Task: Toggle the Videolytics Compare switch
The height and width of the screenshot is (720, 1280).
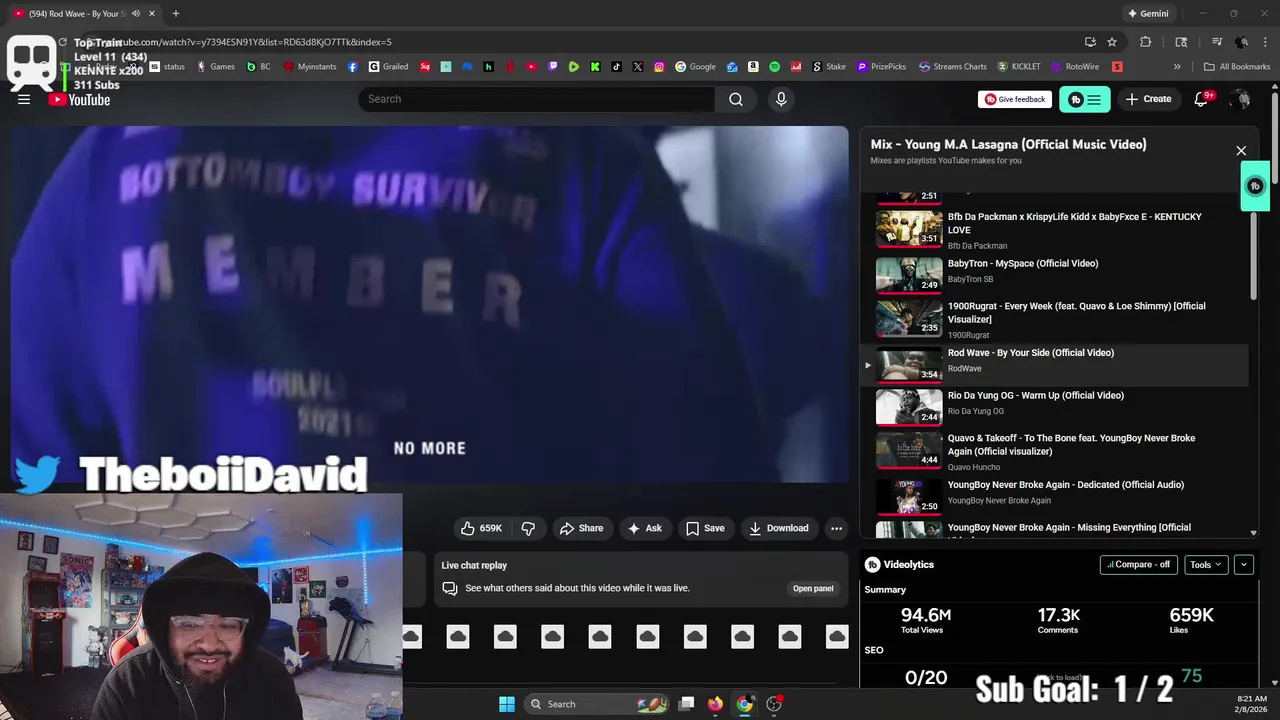Action: coord(1139,564)
